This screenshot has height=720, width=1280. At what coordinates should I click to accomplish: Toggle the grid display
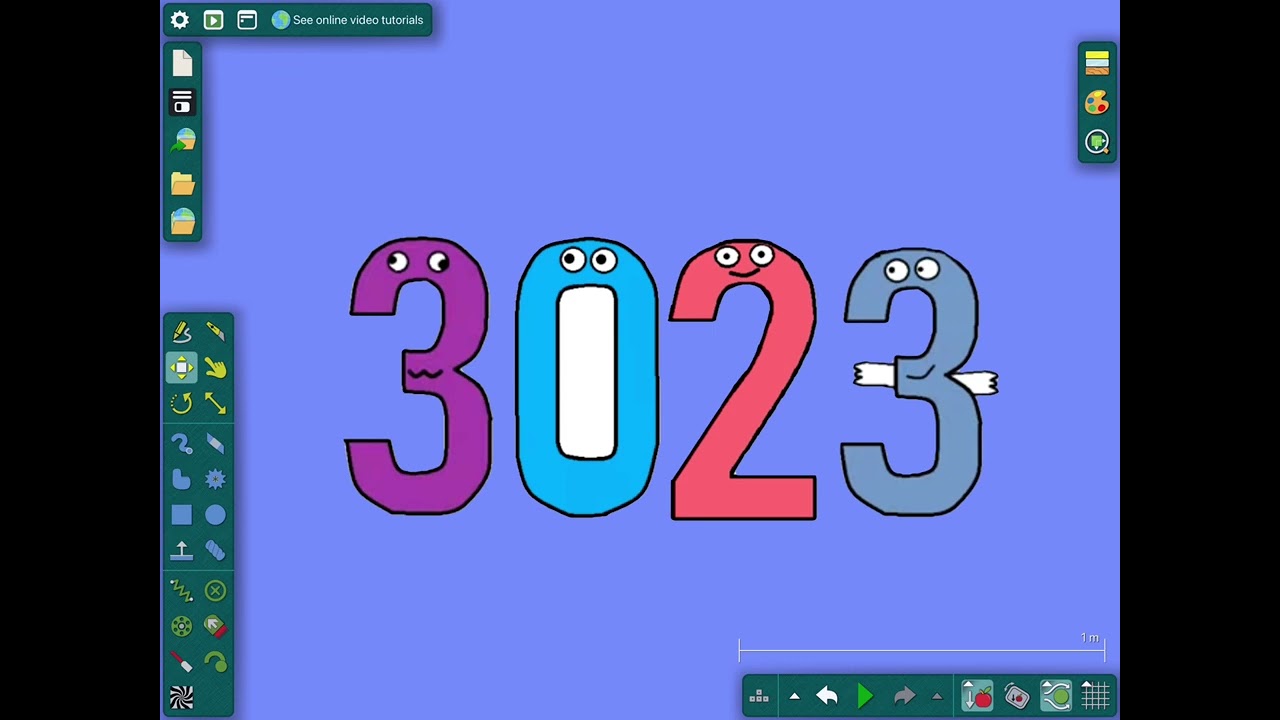[1095, 696]
